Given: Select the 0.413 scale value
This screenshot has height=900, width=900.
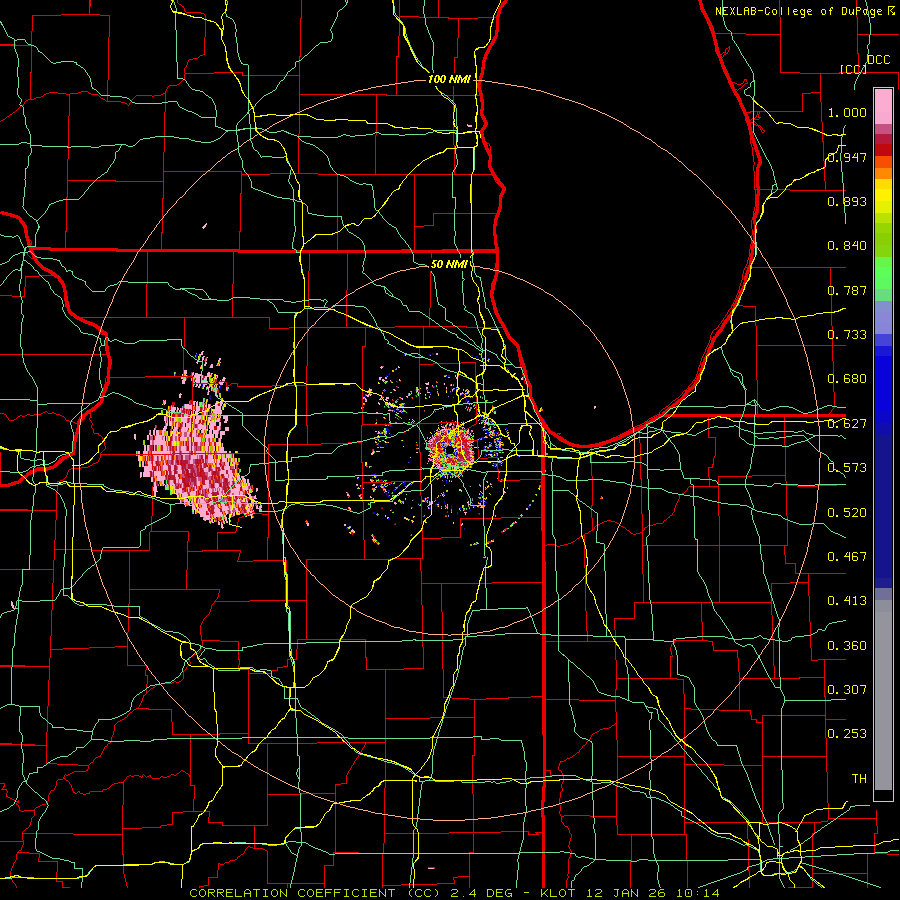Looking at the screenshot, I should [847, 601].
